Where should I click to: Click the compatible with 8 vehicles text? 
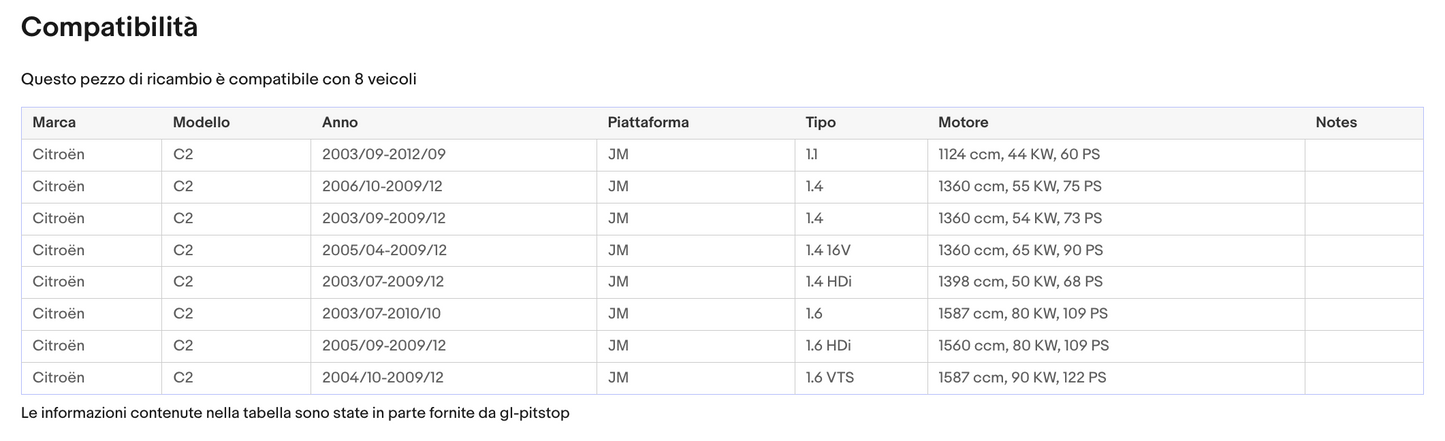tap(218, 79)
